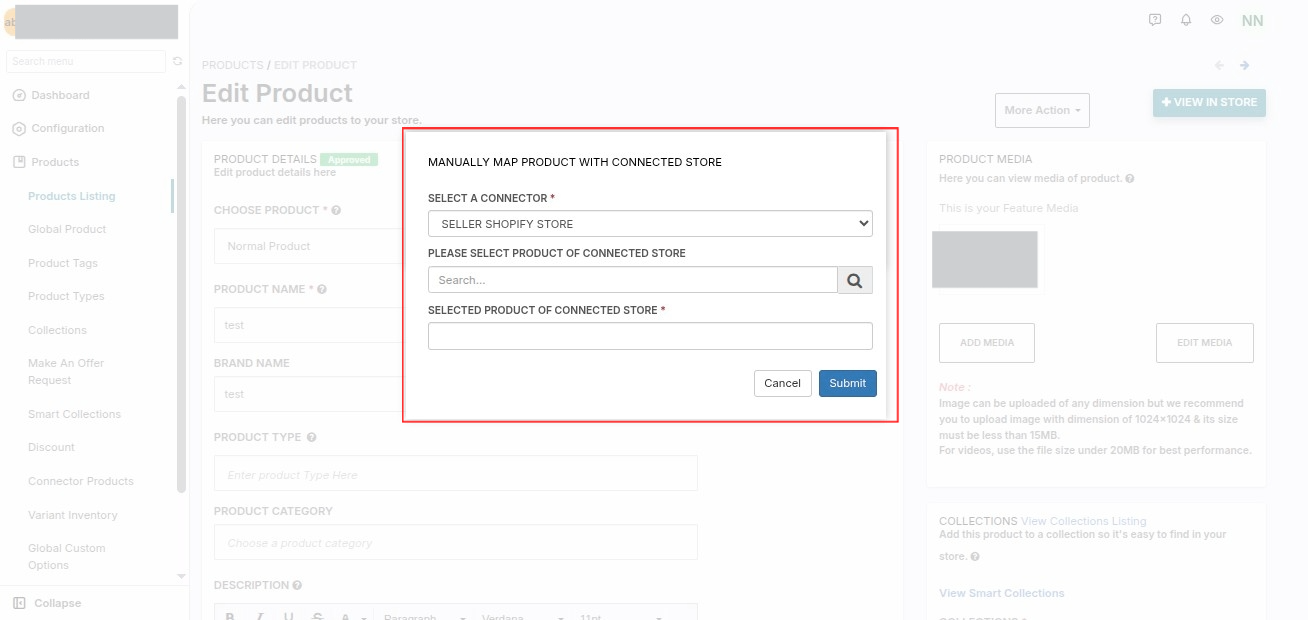This screenshot has height=620, width=1308.
Task: Click the Collapse sidebar icon
Action: tap(19, 603)
